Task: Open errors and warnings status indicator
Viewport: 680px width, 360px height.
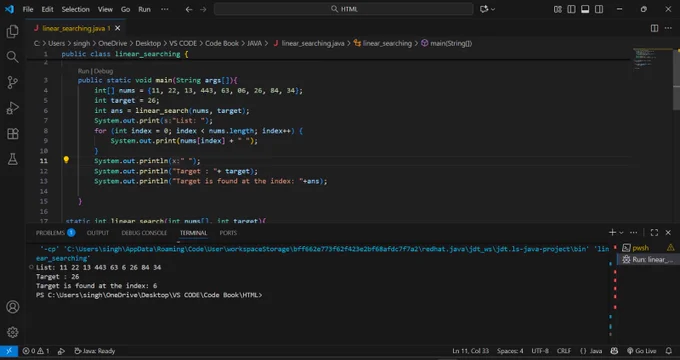Action: pyautogui.click(x=36, y=351)
